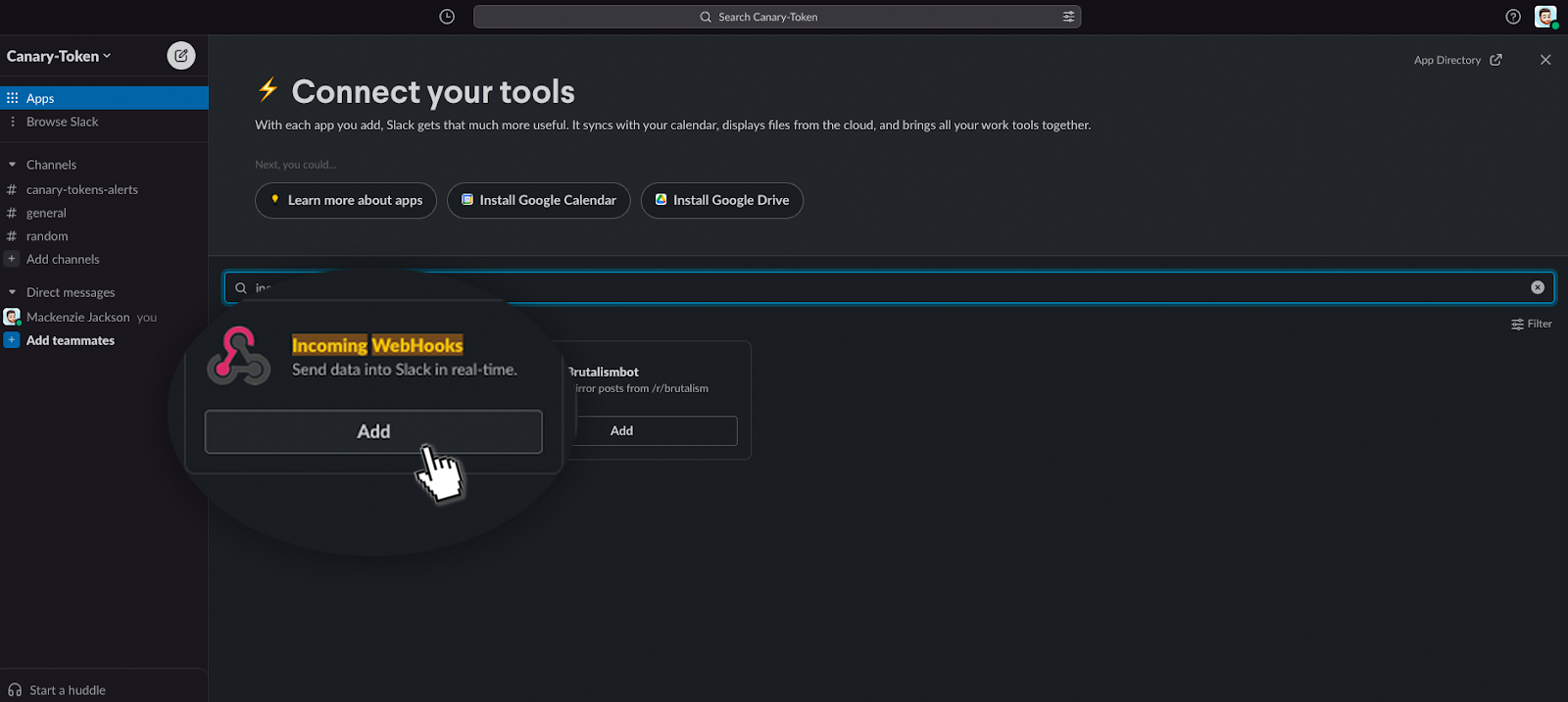Click the plus icon beside Add teammates
The image size is (1568, 702).
[12, 340]
